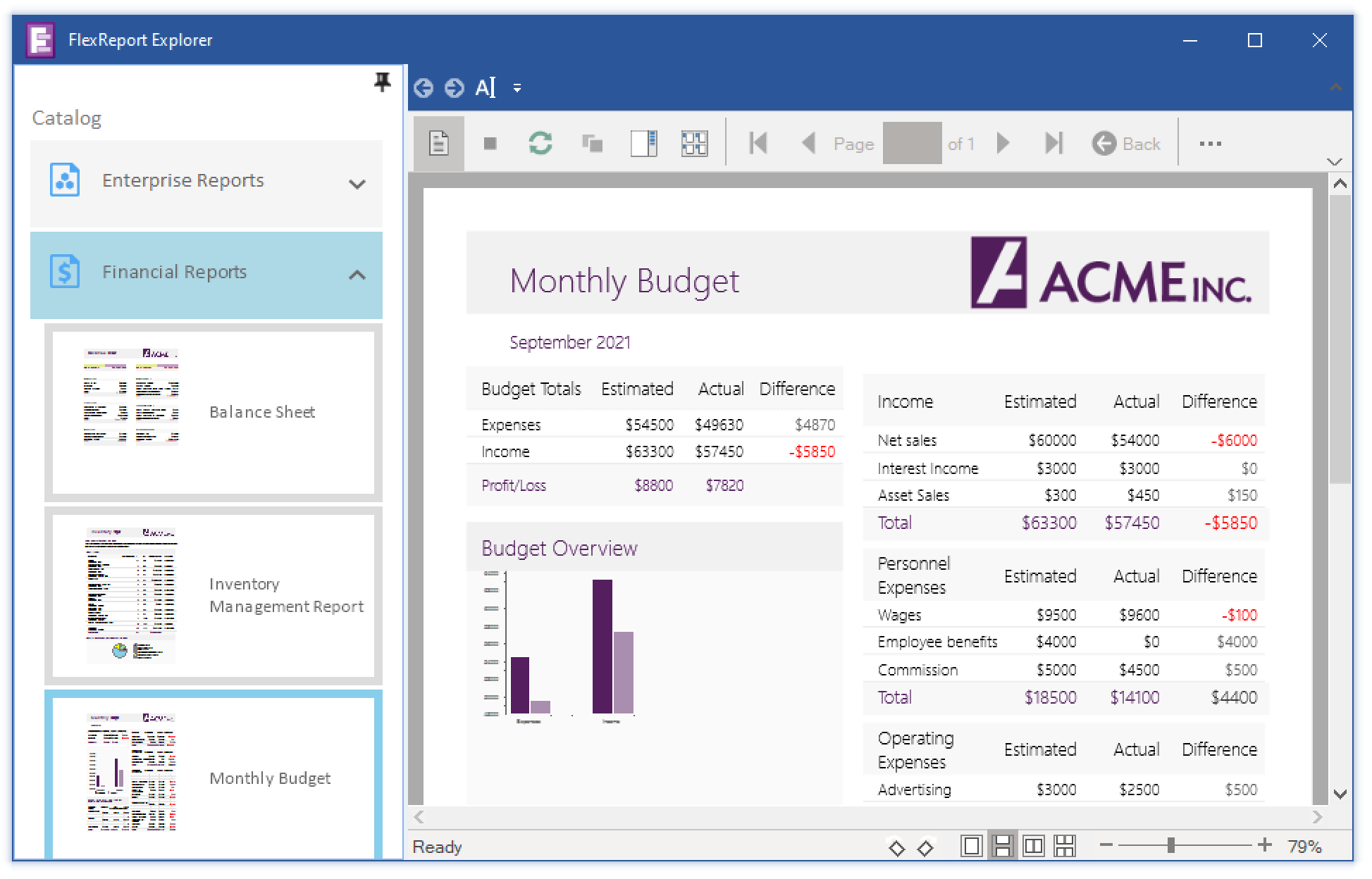The width and height of the screenshot is (1372, 879).
Task: Click the Stop rendering square icon
Action: point(490,144)
